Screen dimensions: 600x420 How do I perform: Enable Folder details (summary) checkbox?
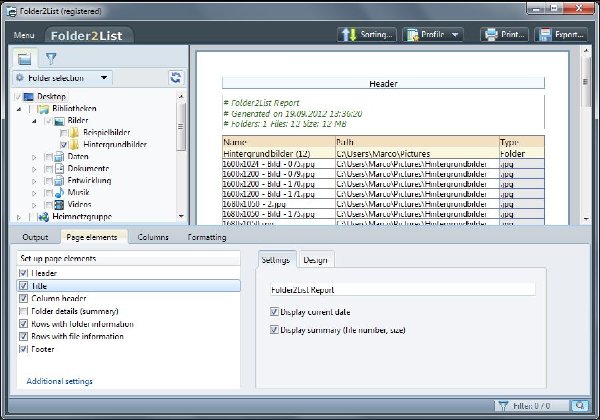click(x=23, y=311)
